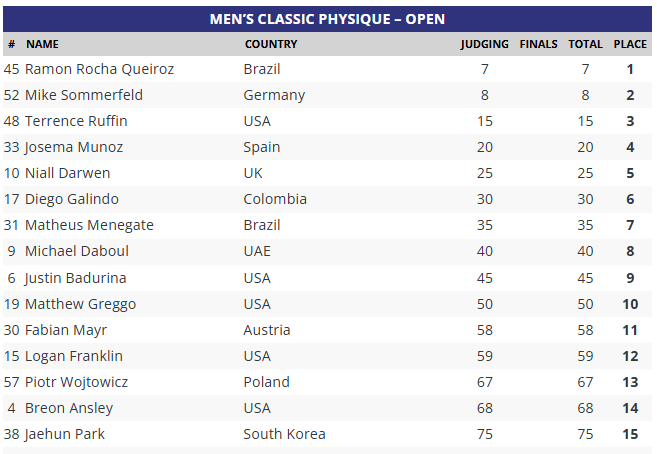The image size is (657, 454).
Task: Select competitor Ramon Rocha Queiroz
Action: point(99,69)
